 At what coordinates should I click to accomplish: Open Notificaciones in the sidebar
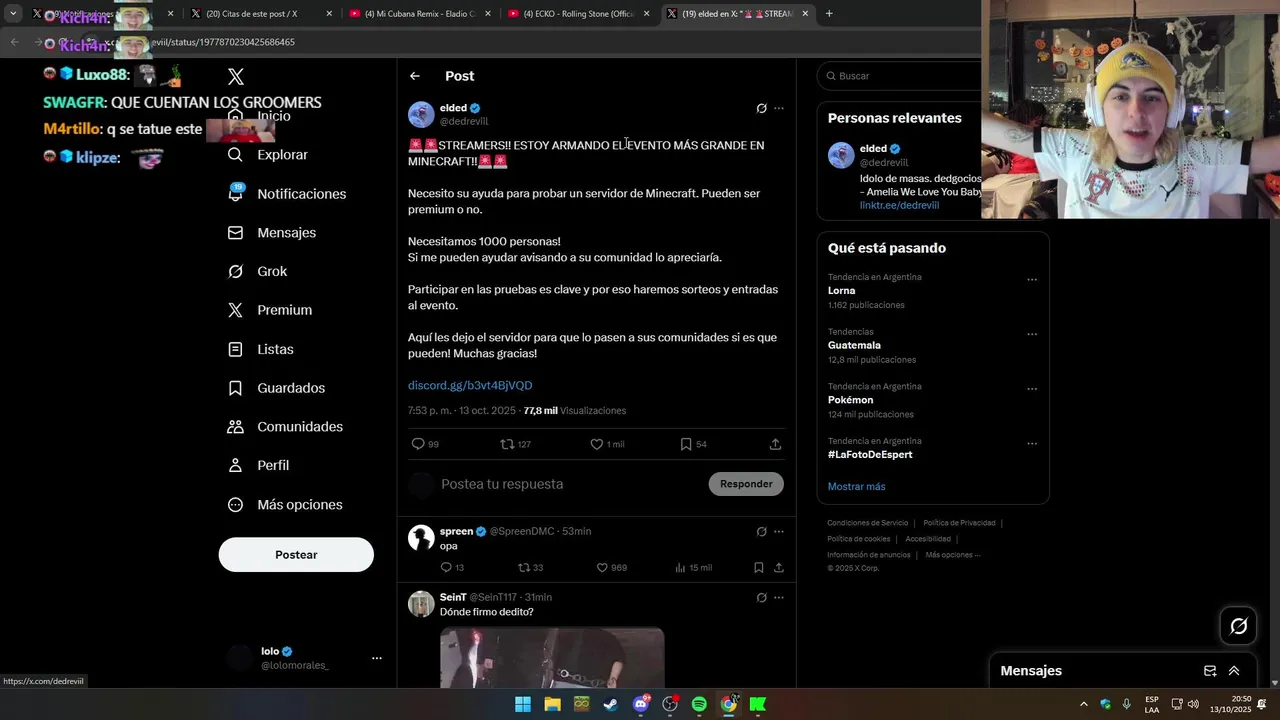[x=287, y=194]
